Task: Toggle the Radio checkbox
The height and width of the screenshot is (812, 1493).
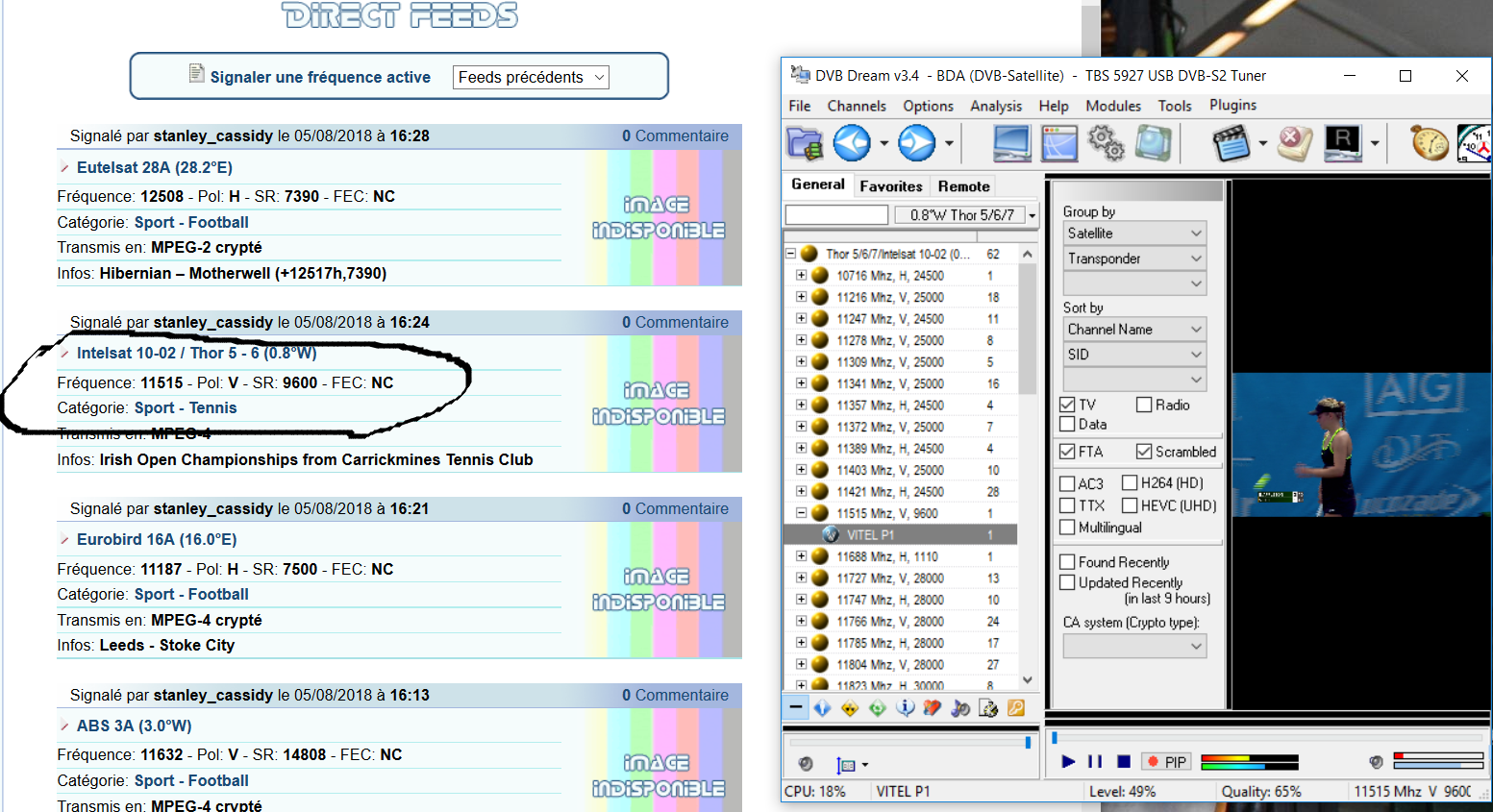Action: (x=1144, y=405)
